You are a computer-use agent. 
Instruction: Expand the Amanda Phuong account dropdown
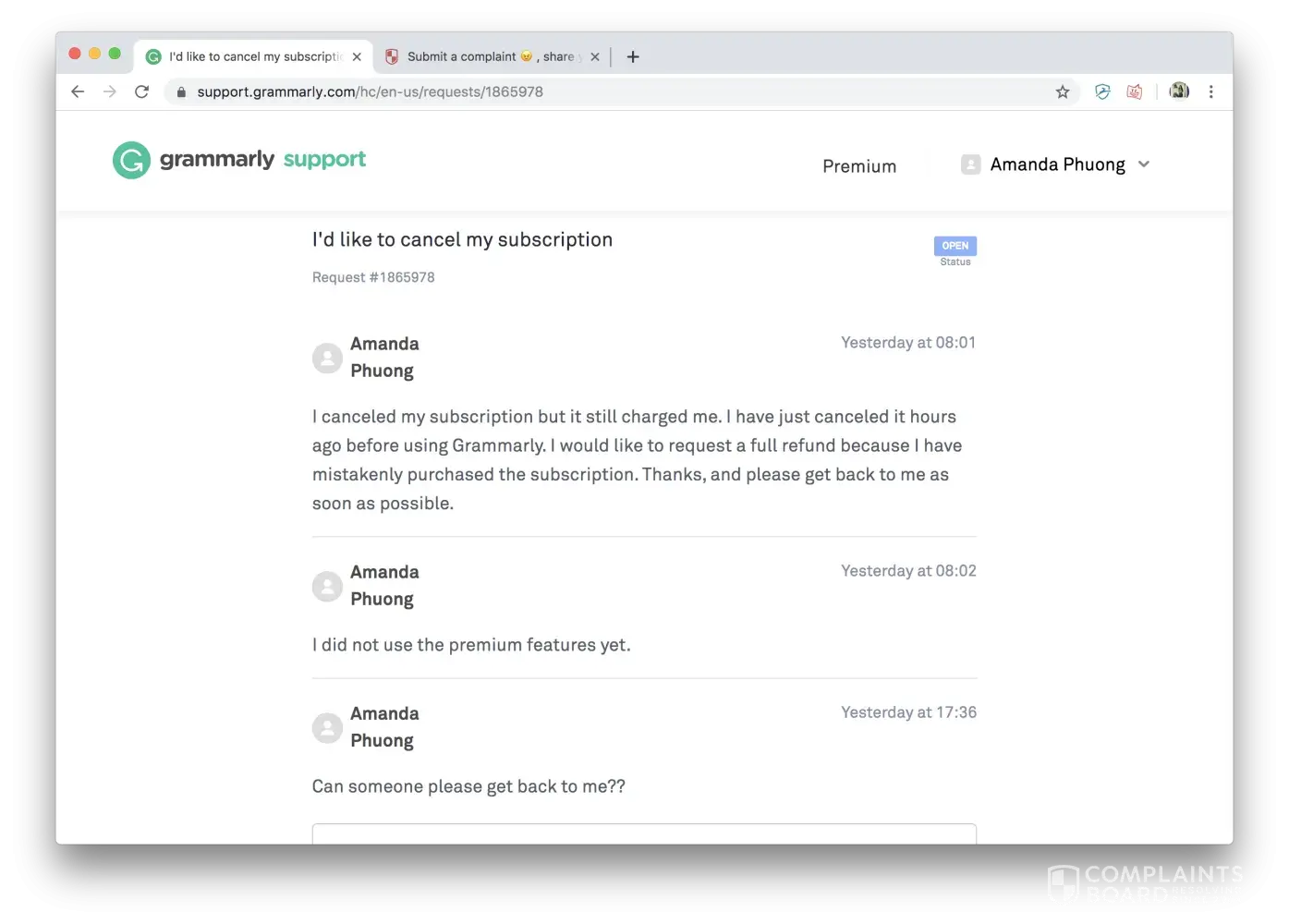(x=1144, y=164)
